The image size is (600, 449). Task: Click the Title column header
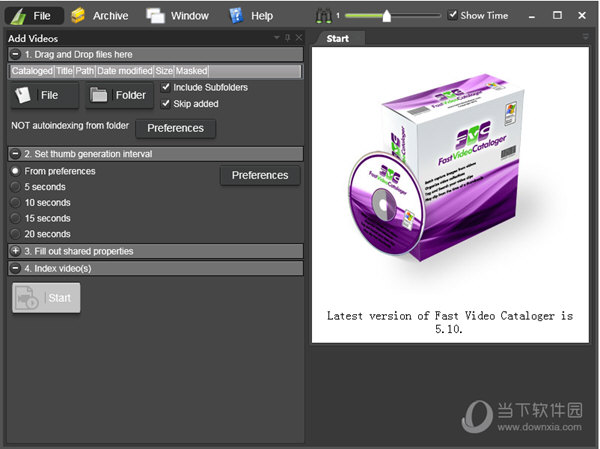[64, 71]
